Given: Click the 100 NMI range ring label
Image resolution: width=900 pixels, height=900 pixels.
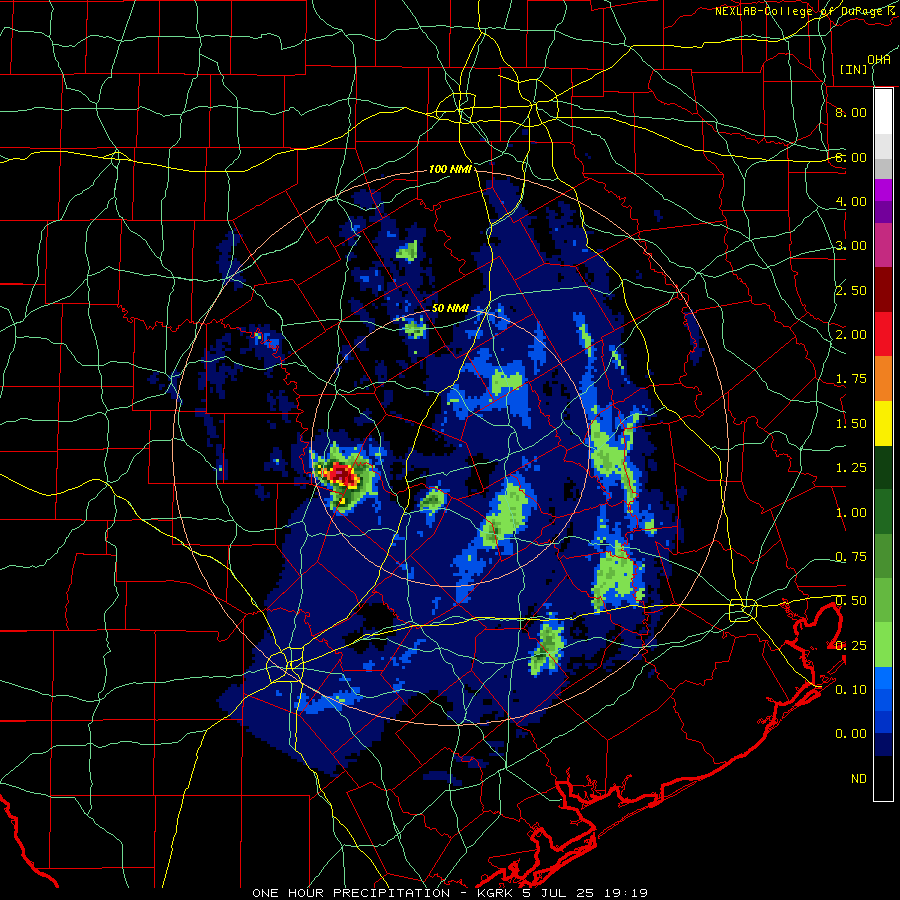Looking at the screenshot, I should click(450, 169).
